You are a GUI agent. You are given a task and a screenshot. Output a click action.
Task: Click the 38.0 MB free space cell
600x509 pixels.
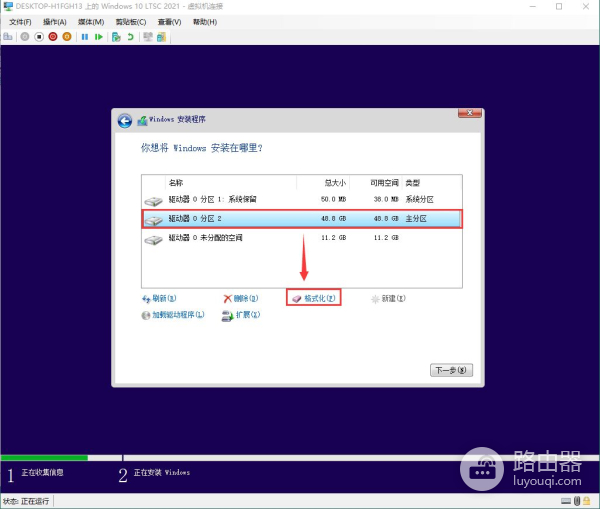tap(386, 199)
